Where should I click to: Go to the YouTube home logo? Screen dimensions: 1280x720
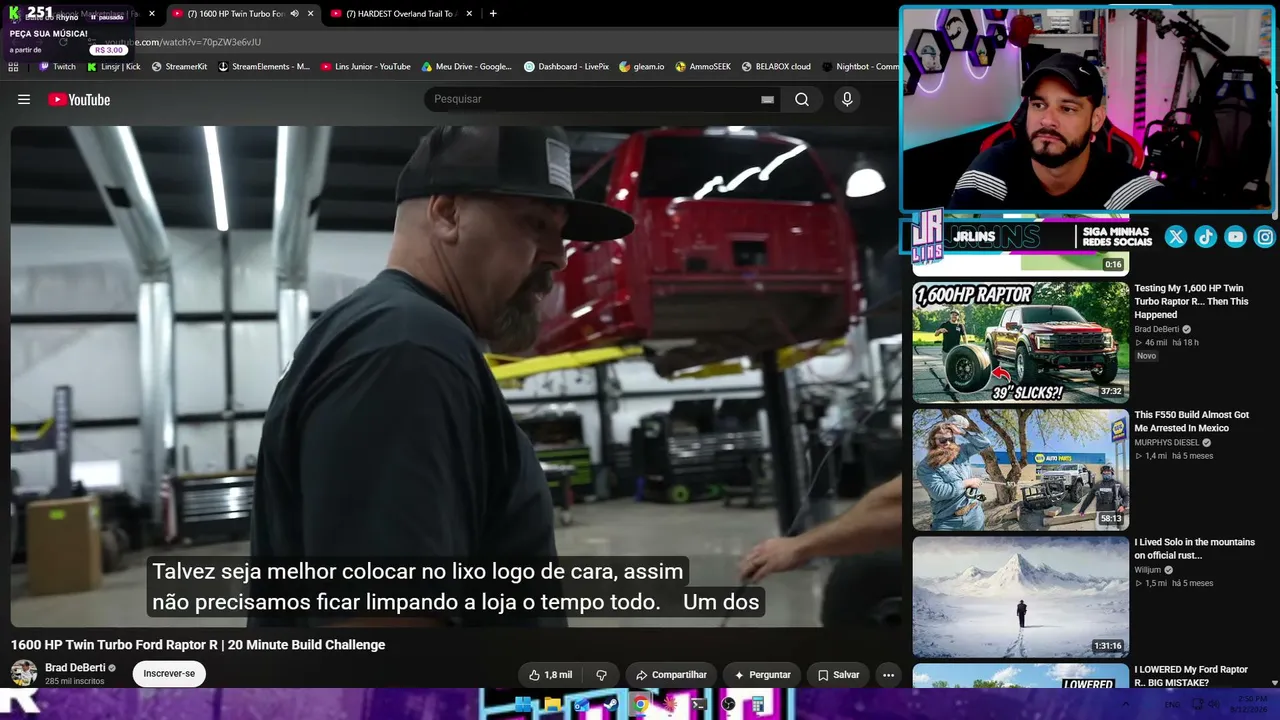point(79,99)
